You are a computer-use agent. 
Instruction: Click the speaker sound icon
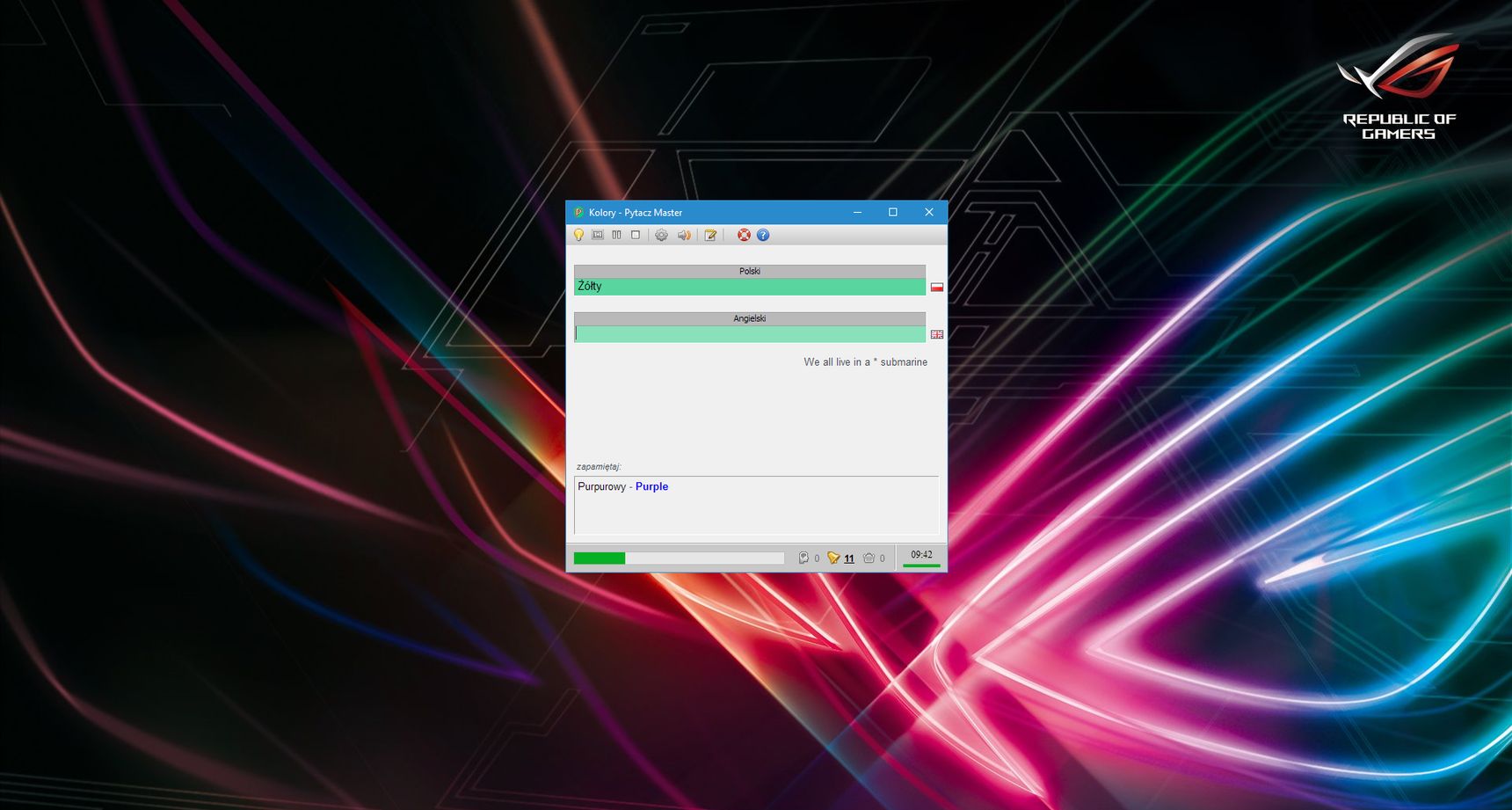pyautogui.click(x=684, y=235)
